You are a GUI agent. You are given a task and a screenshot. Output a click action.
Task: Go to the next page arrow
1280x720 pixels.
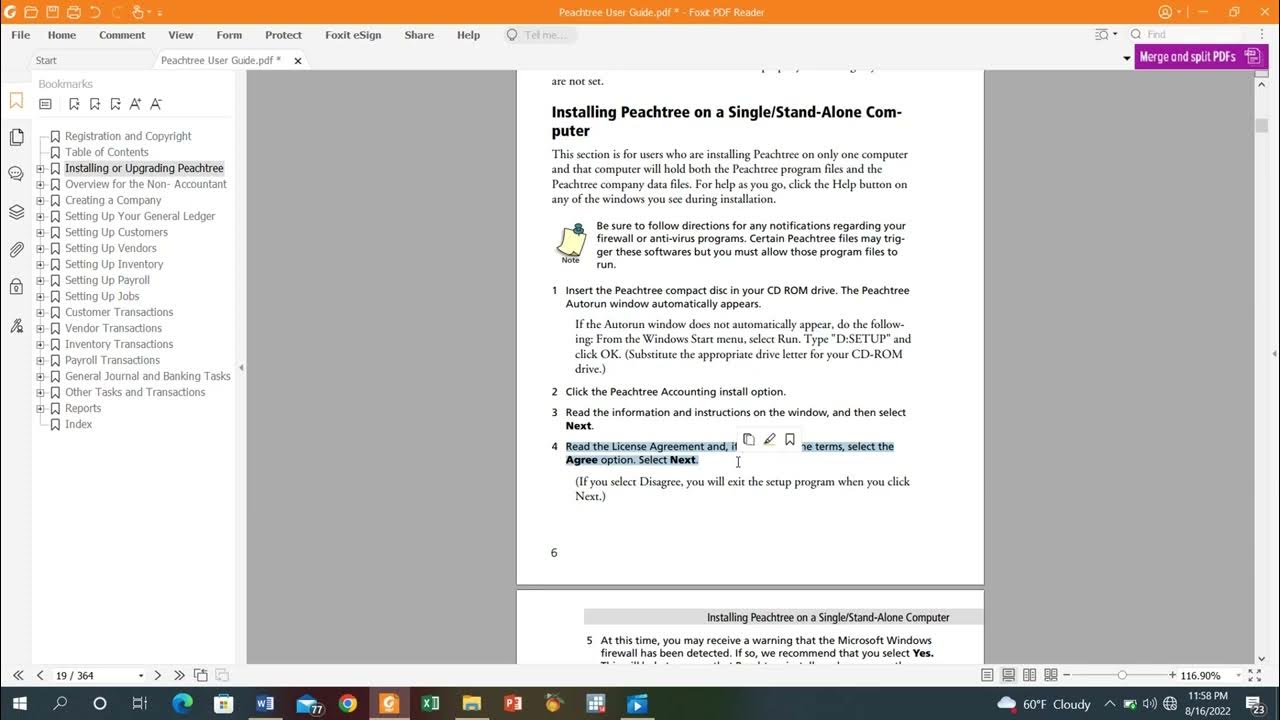(x=158, y=676)
